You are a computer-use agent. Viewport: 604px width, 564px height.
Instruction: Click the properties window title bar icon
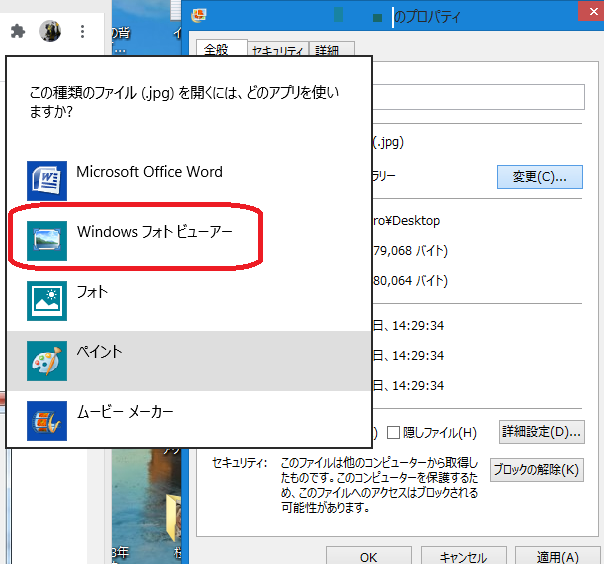[199, 15]
